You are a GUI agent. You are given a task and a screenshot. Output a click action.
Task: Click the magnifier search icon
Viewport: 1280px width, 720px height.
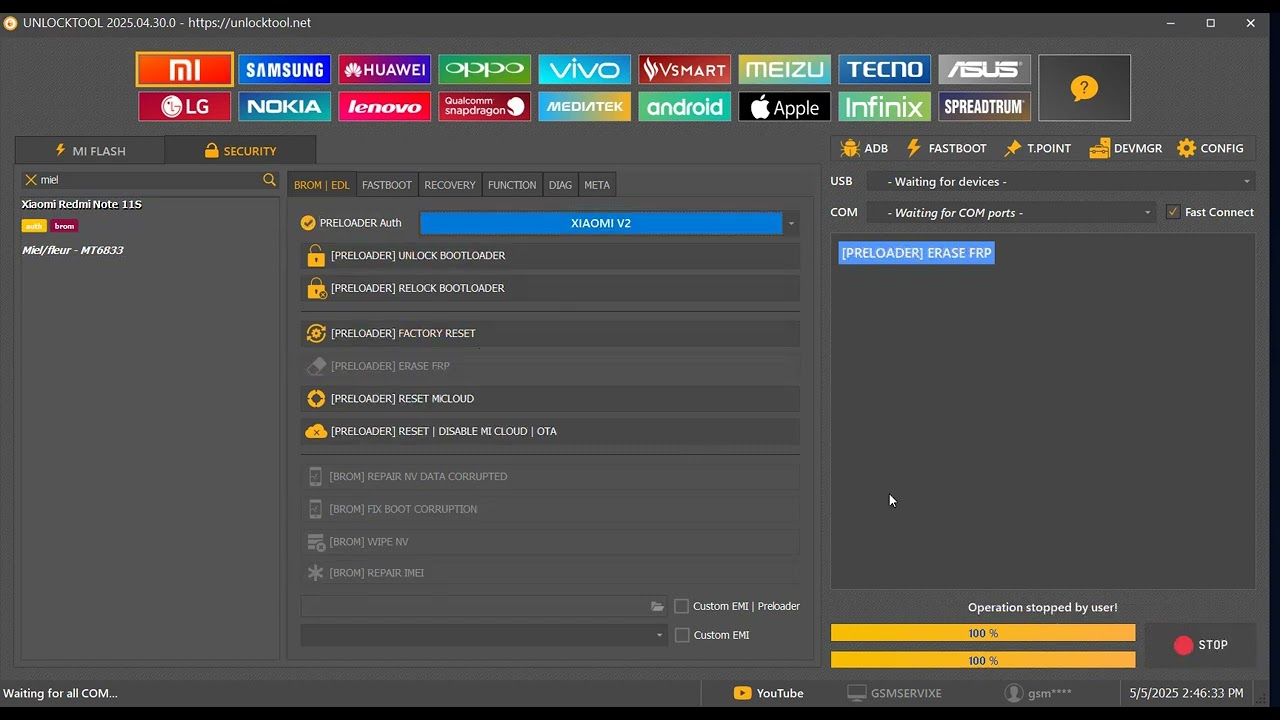click(269, 180)
